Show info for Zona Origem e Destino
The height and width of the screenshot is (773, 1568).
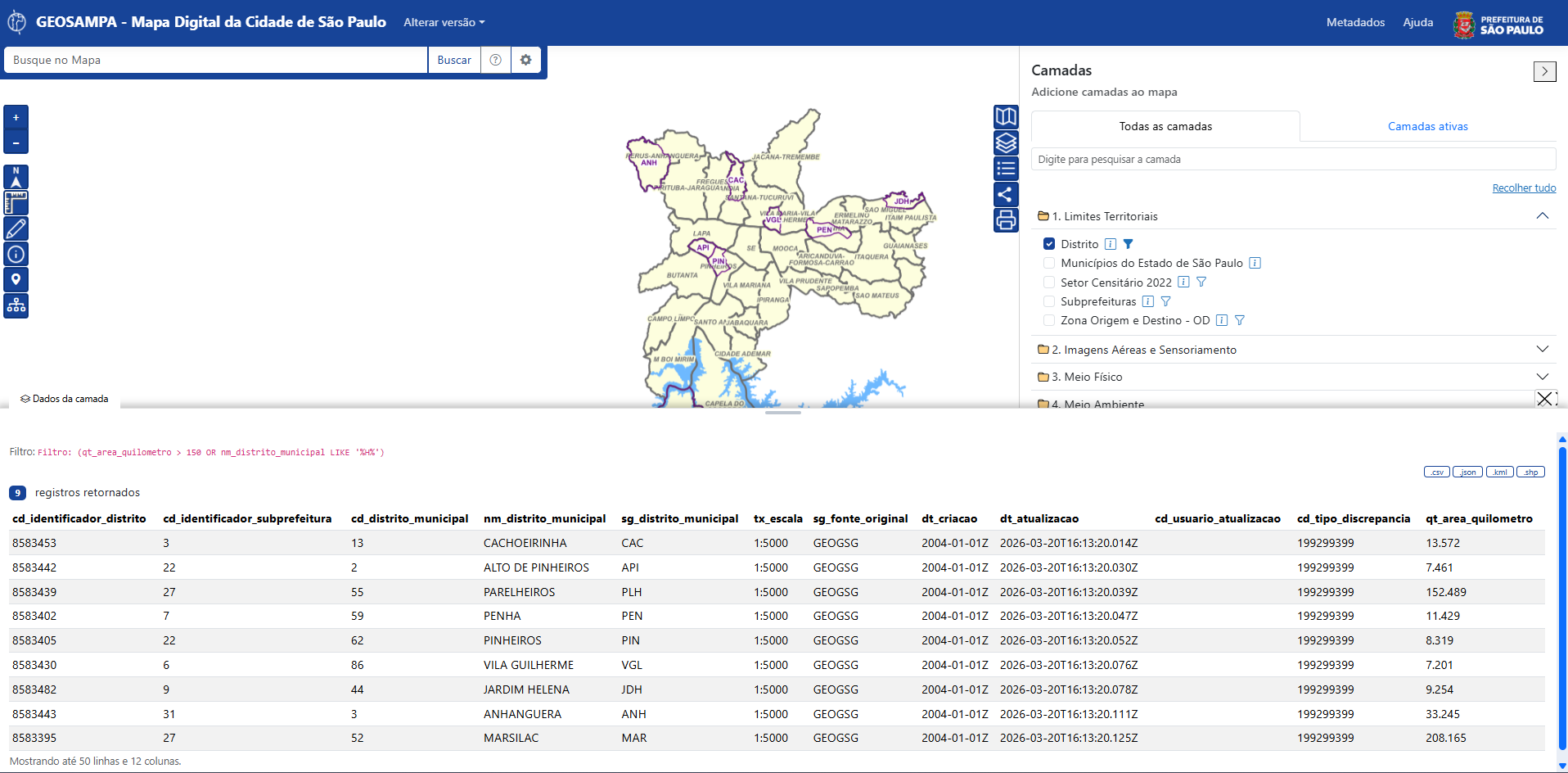pyautogui.click(x=1222, y=320)
